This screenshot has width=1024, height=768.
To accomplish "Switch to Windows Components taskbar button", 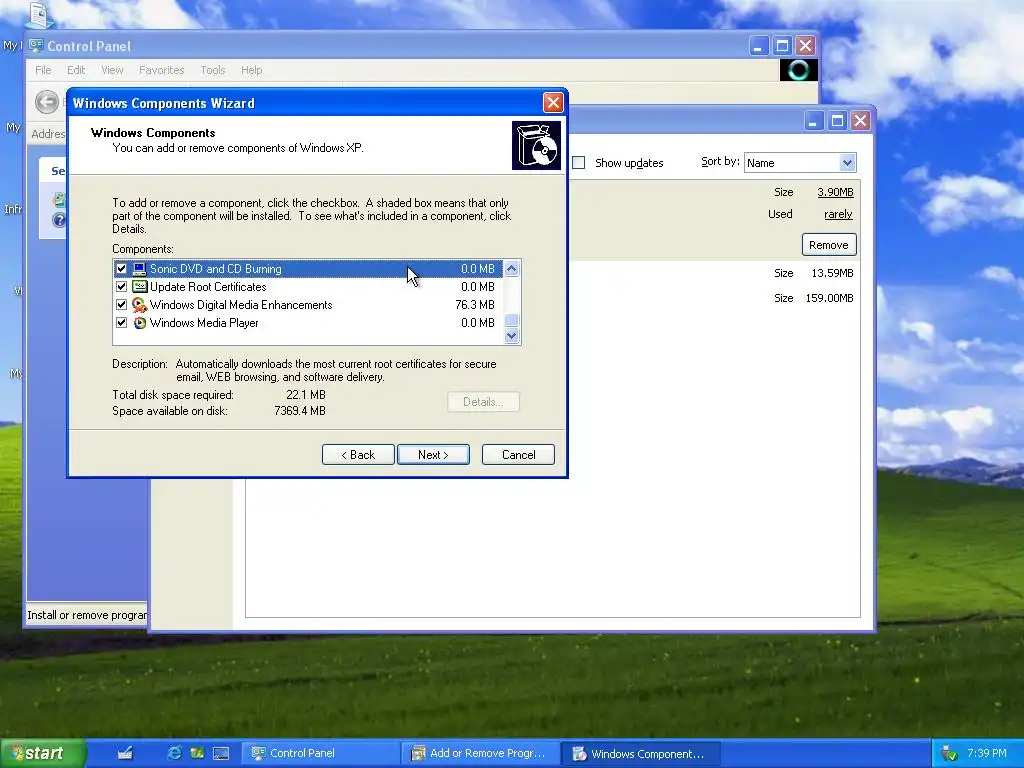I will click(x=641, y=753).
